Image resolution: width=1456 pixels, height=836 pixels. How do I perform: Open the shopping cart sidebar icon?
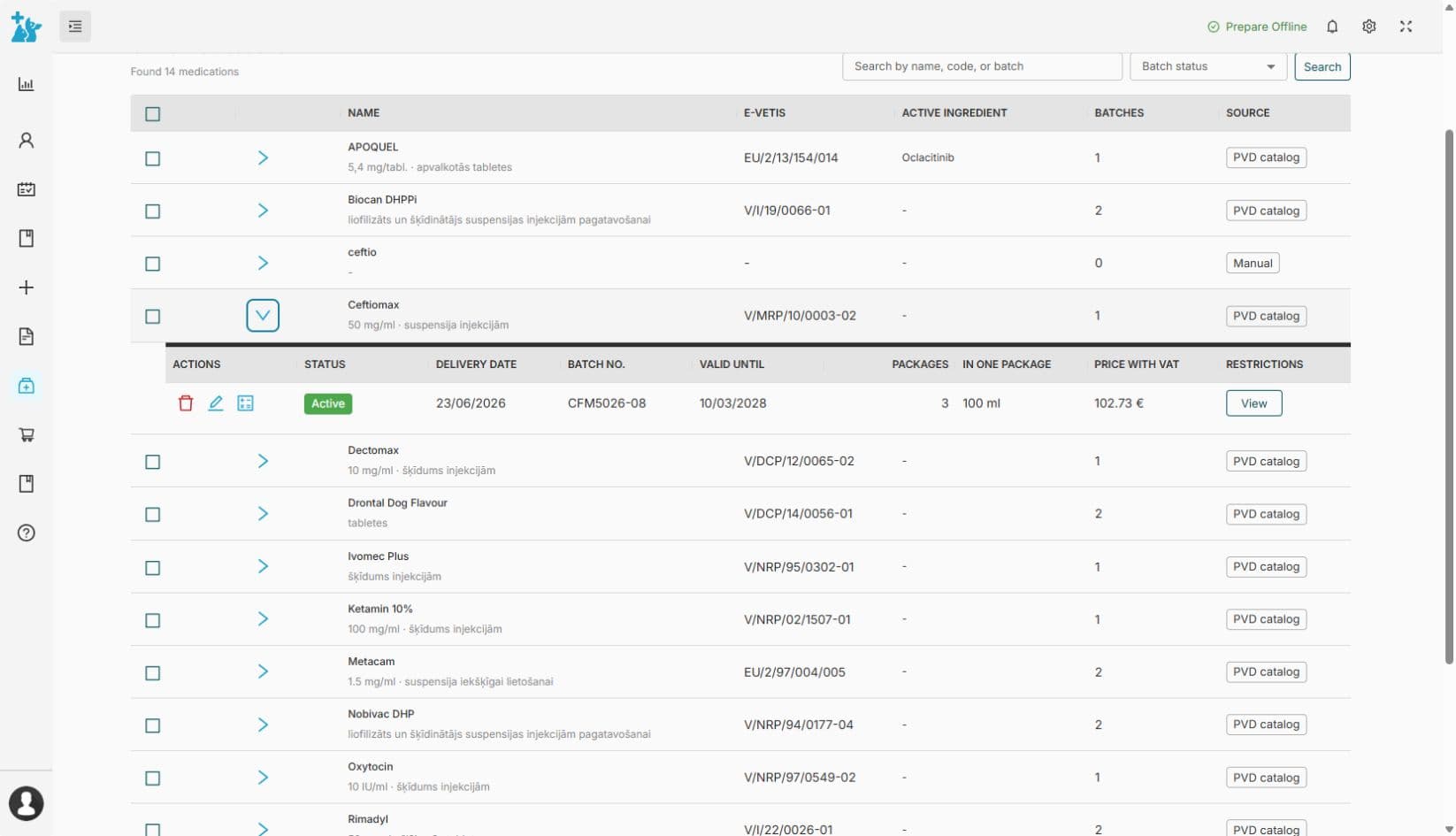(x=27, y=434)
